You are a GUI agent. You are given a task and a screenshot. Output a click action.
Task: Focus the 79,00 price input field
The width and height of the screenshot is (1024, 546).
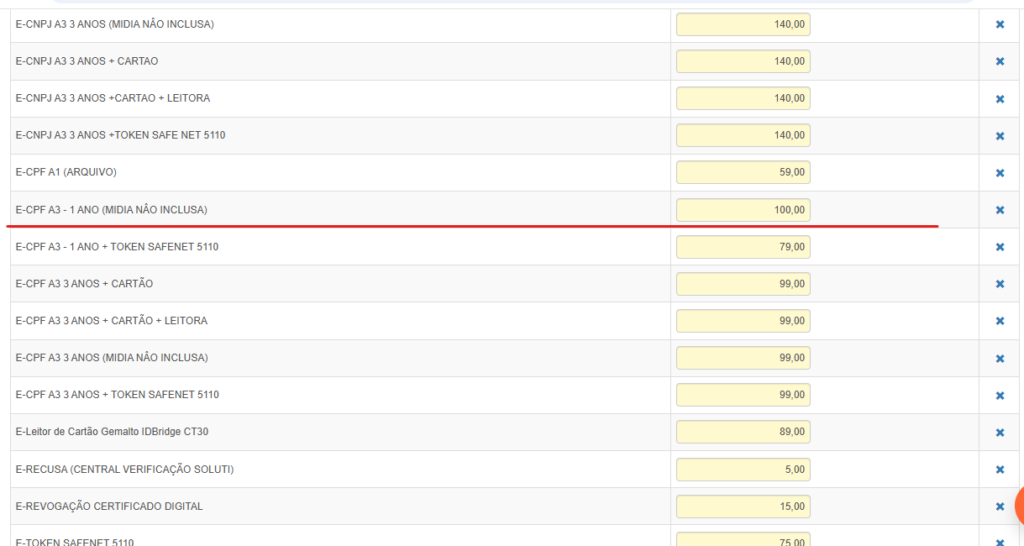click(x=742, y=246)
